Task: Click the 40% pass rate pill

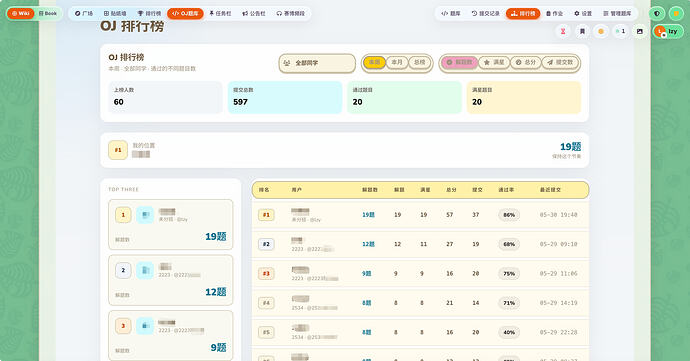Action: pyautogui.click(x=509, y=332)
